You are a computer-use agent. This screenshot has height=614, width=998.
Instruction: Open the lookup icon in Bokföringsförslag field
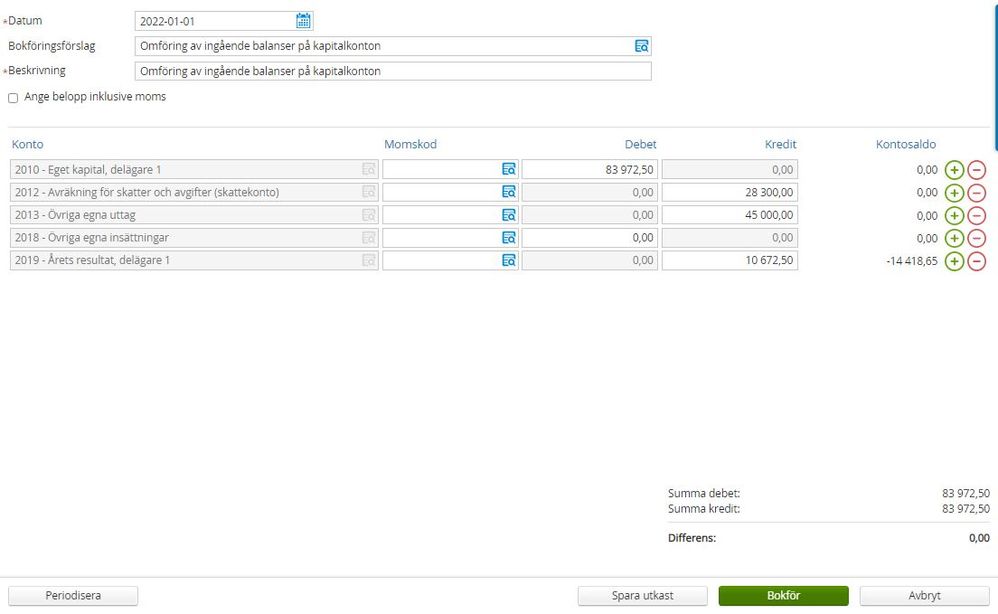click(x=641, y=46)
